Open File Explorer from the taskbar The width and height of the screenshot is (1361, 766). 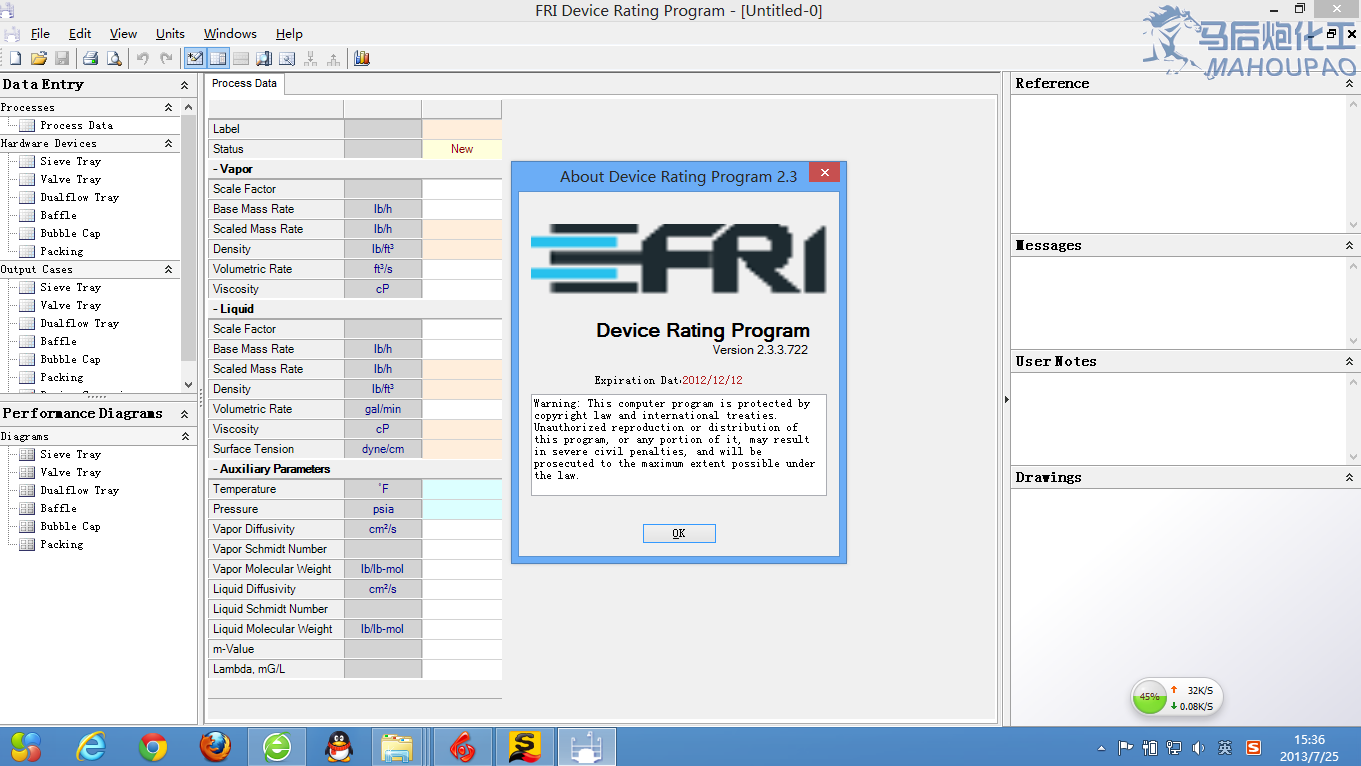click(398, 747)
